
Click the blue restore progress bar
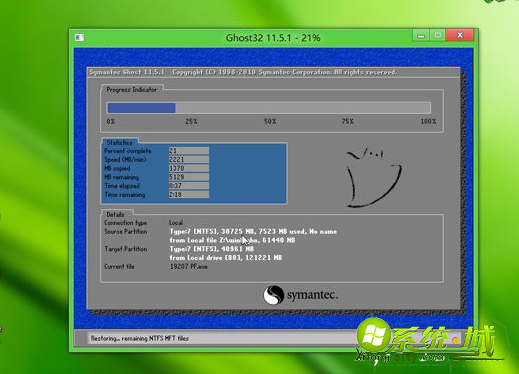[141, 108]
